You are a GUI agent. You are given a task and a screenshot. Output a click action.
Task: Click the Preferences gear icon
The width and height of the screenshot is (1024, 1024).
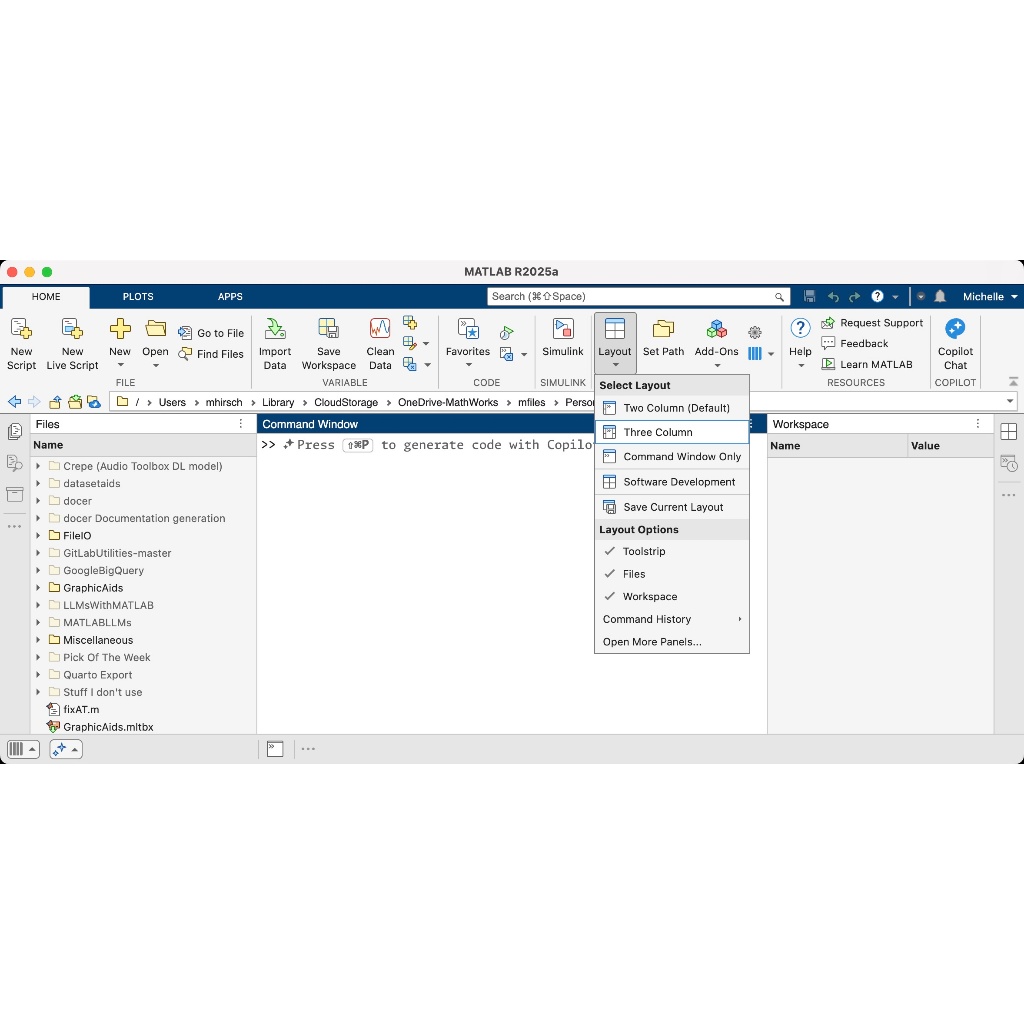[x=754, y=332]
